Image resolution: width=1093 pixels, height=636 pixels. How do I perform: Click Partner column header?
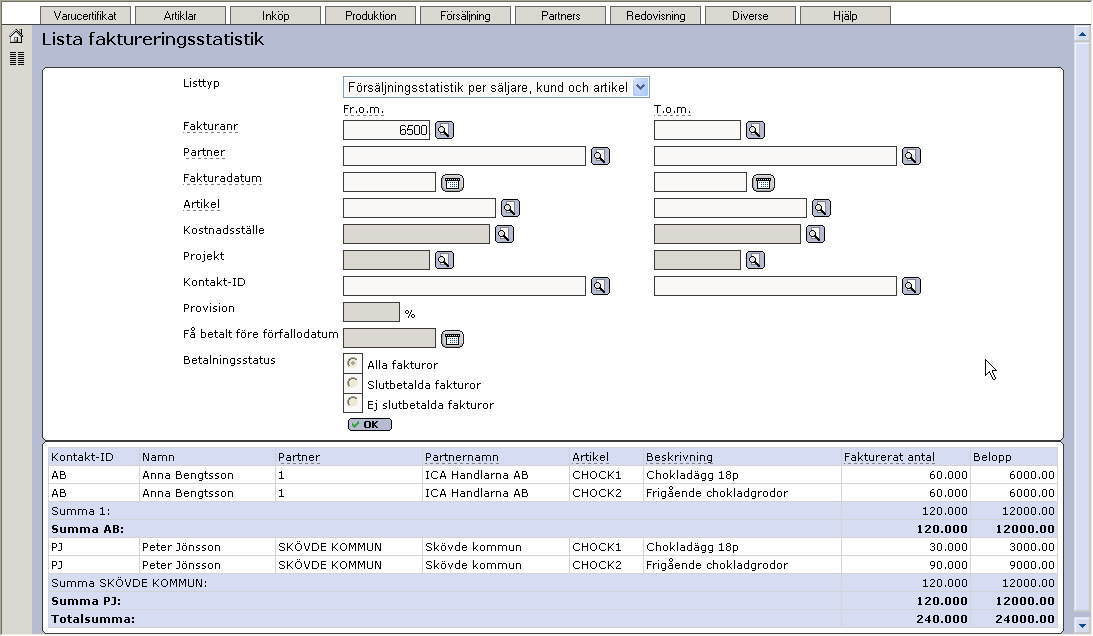[299, 457]
